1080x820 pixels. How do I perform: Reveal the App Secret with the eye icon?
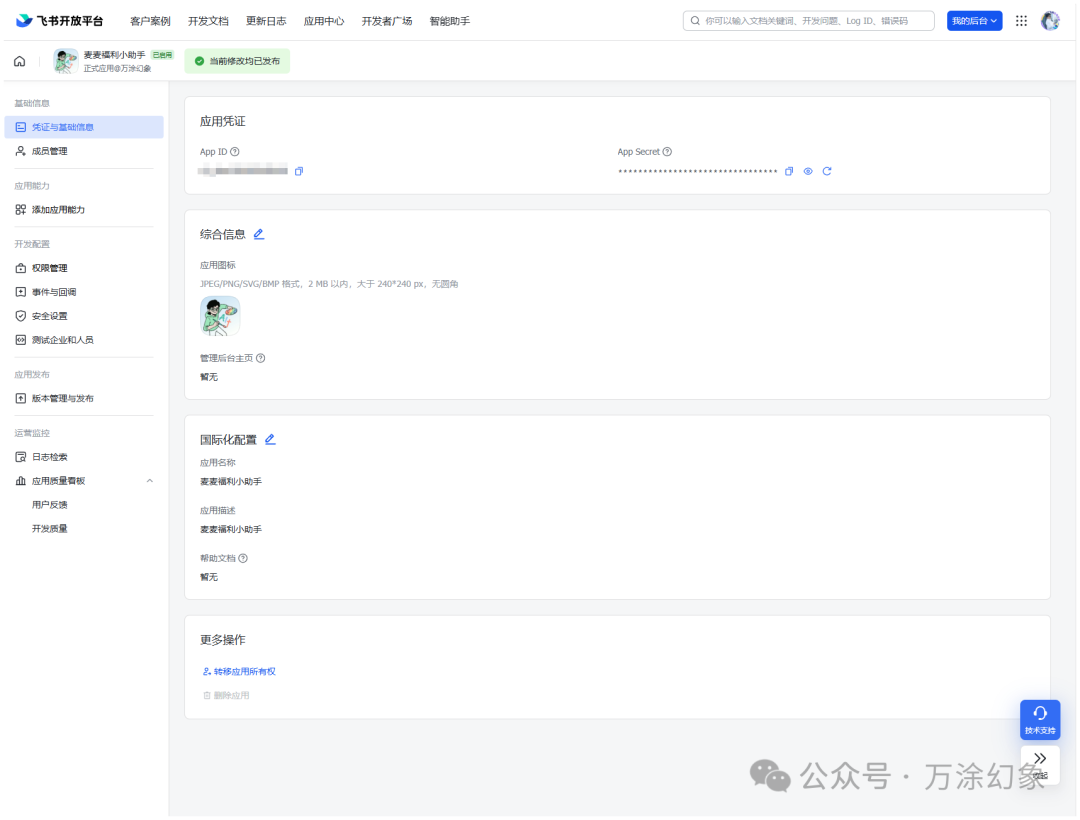(808, 171)
